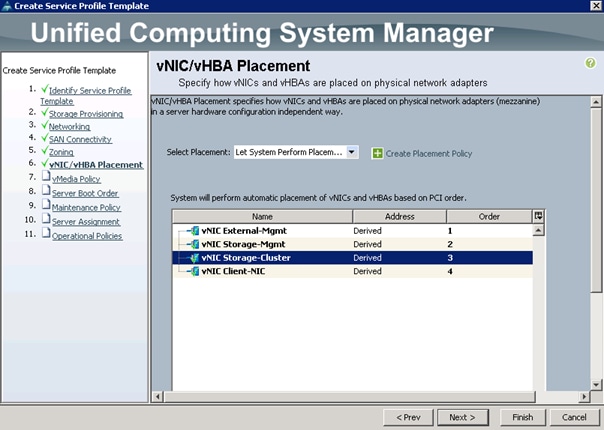Open the Zoning step

click(x=61, y=152)
